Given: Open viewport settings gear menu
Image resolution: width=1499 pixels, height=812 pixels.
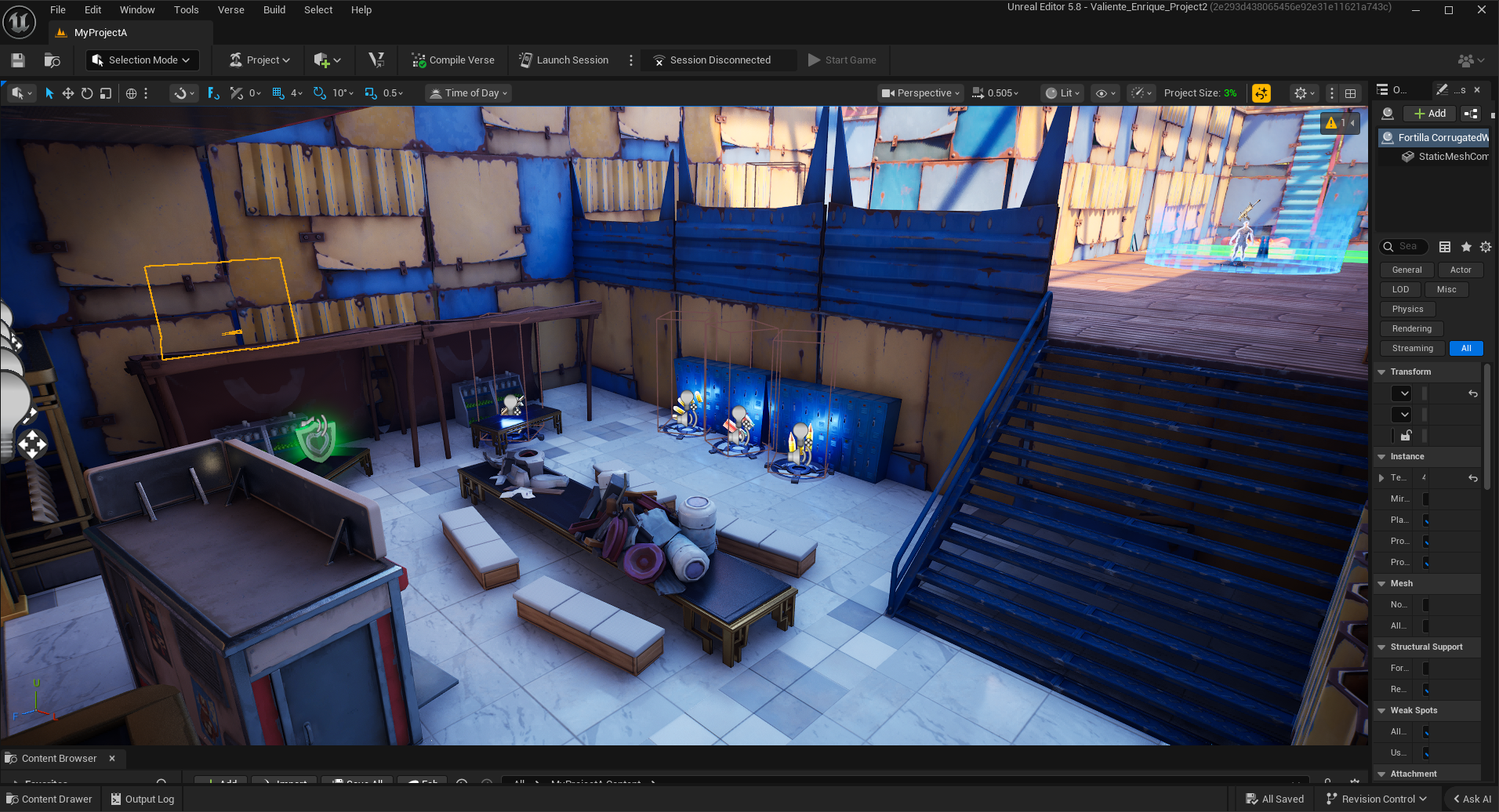Looking at the screenshot, I should (1305, 93).
